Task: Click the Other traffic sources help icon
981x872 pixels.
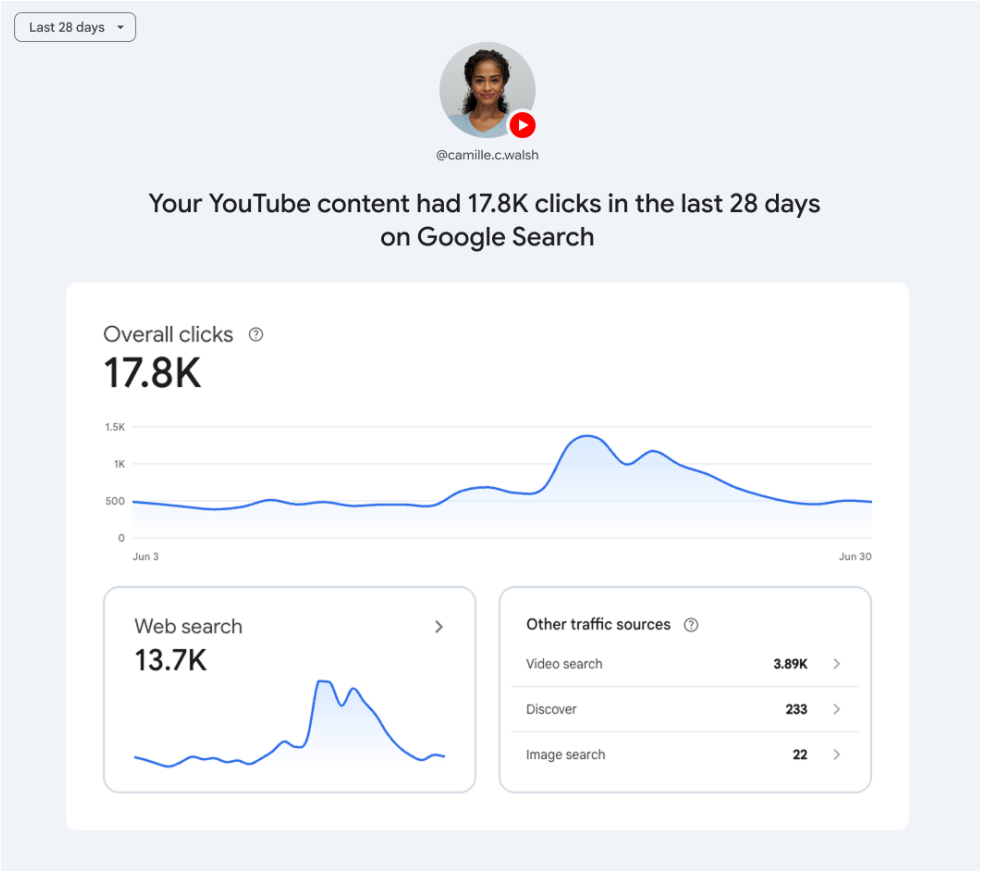Action: (691, 625)
